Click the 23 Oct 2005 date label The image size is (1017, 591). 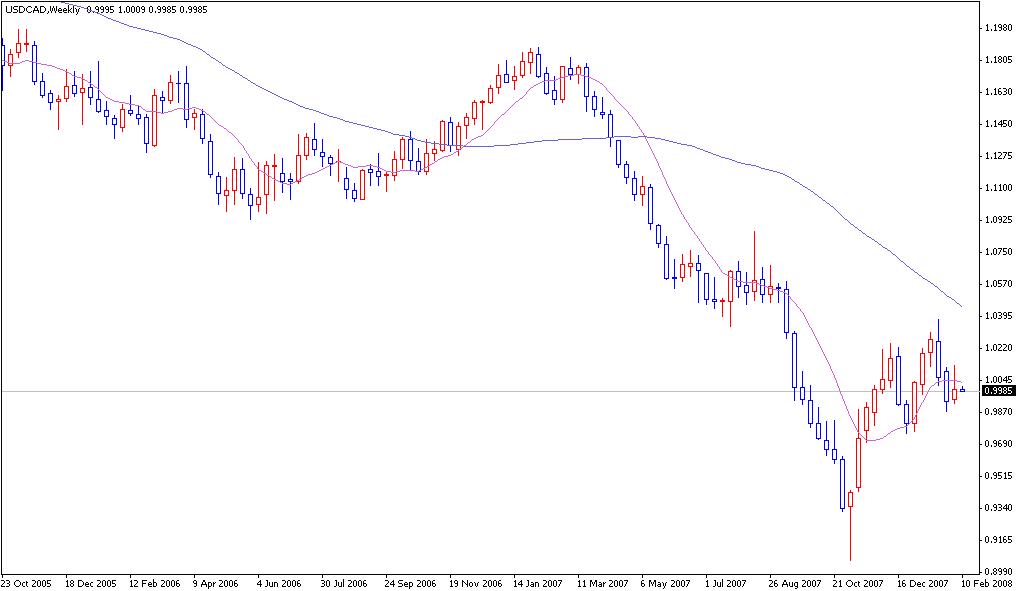click(x=27, y=583)
